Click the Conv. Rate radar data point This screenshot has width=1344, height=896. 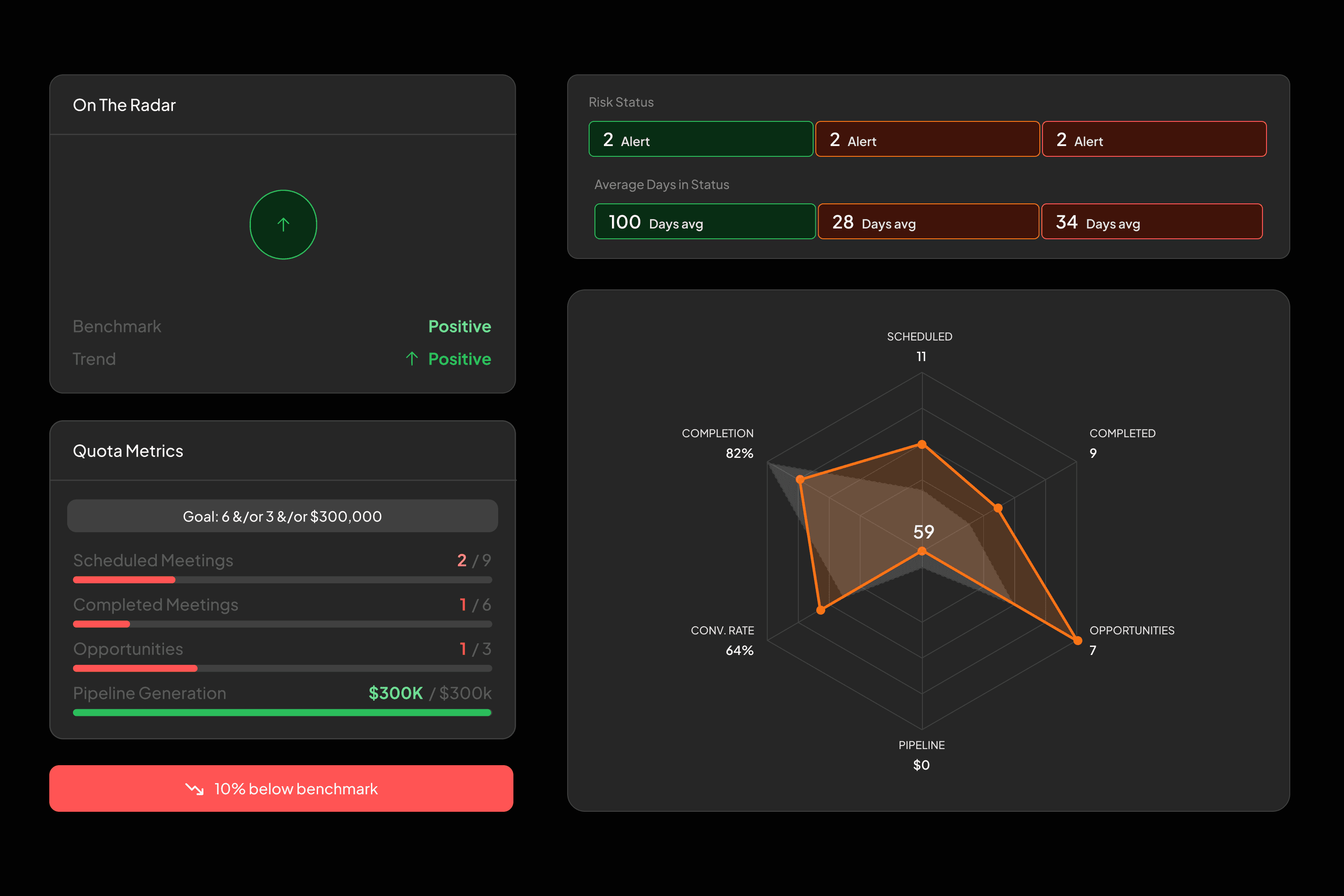click(x=821, y=610)
